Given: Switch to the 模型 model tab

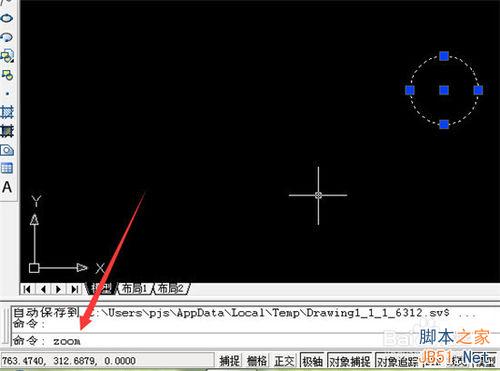Looking at the screenshot, I should coord(101,289).
